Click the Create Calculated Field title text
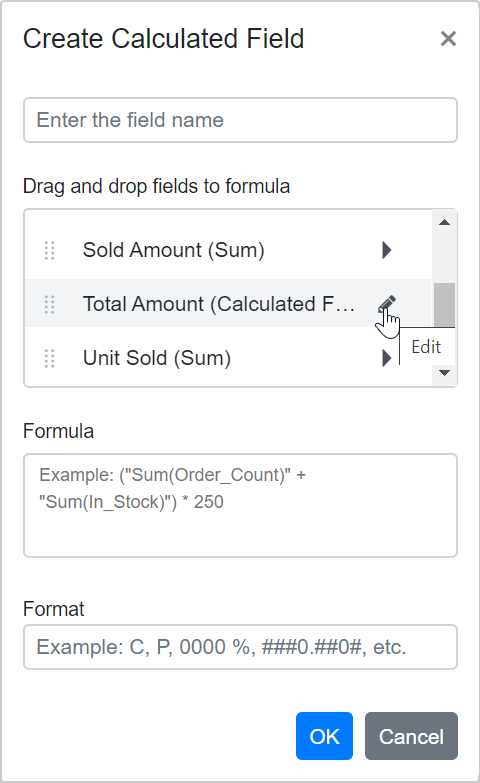480x783 pixels. coord(163,38)
